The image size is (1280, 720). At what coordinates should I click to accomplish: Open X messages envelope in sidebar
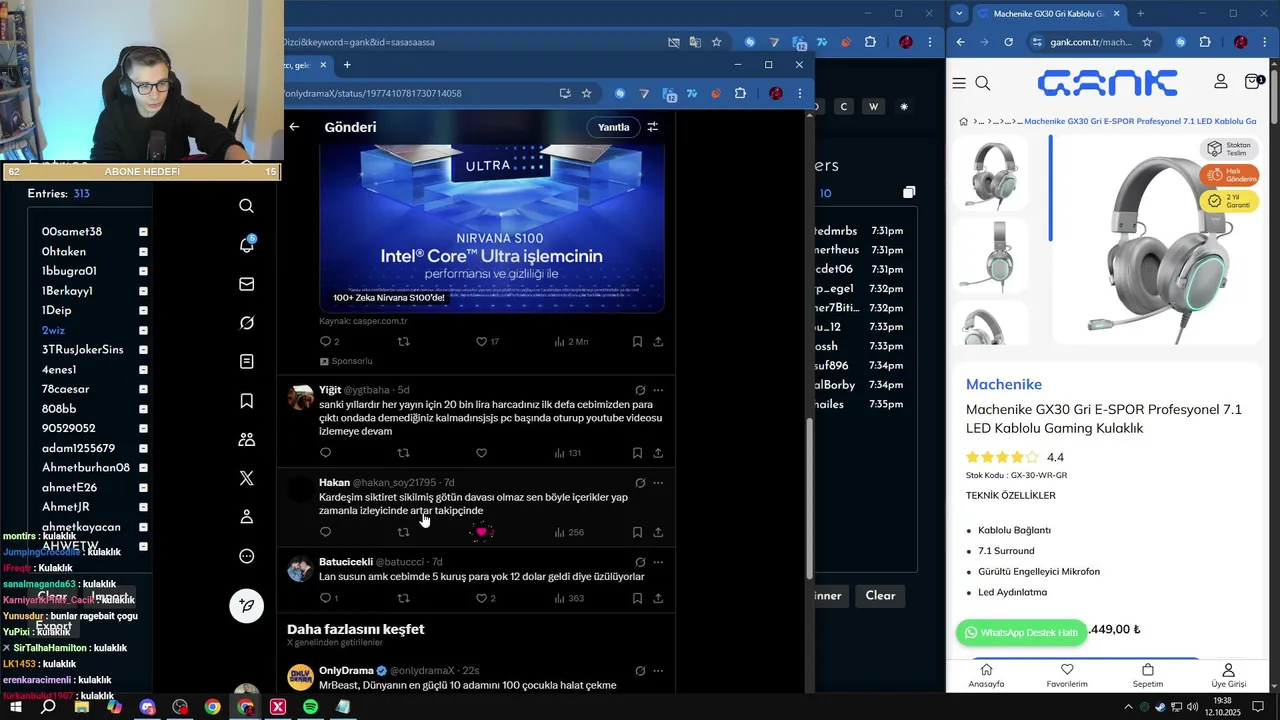(246, 284)
